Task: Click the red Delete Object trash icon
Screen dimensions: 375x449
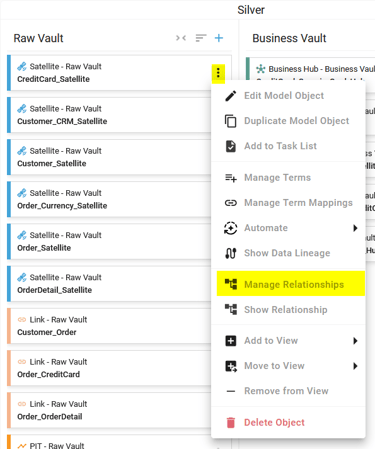Action: pyautogui.click(x=231, y=423)
